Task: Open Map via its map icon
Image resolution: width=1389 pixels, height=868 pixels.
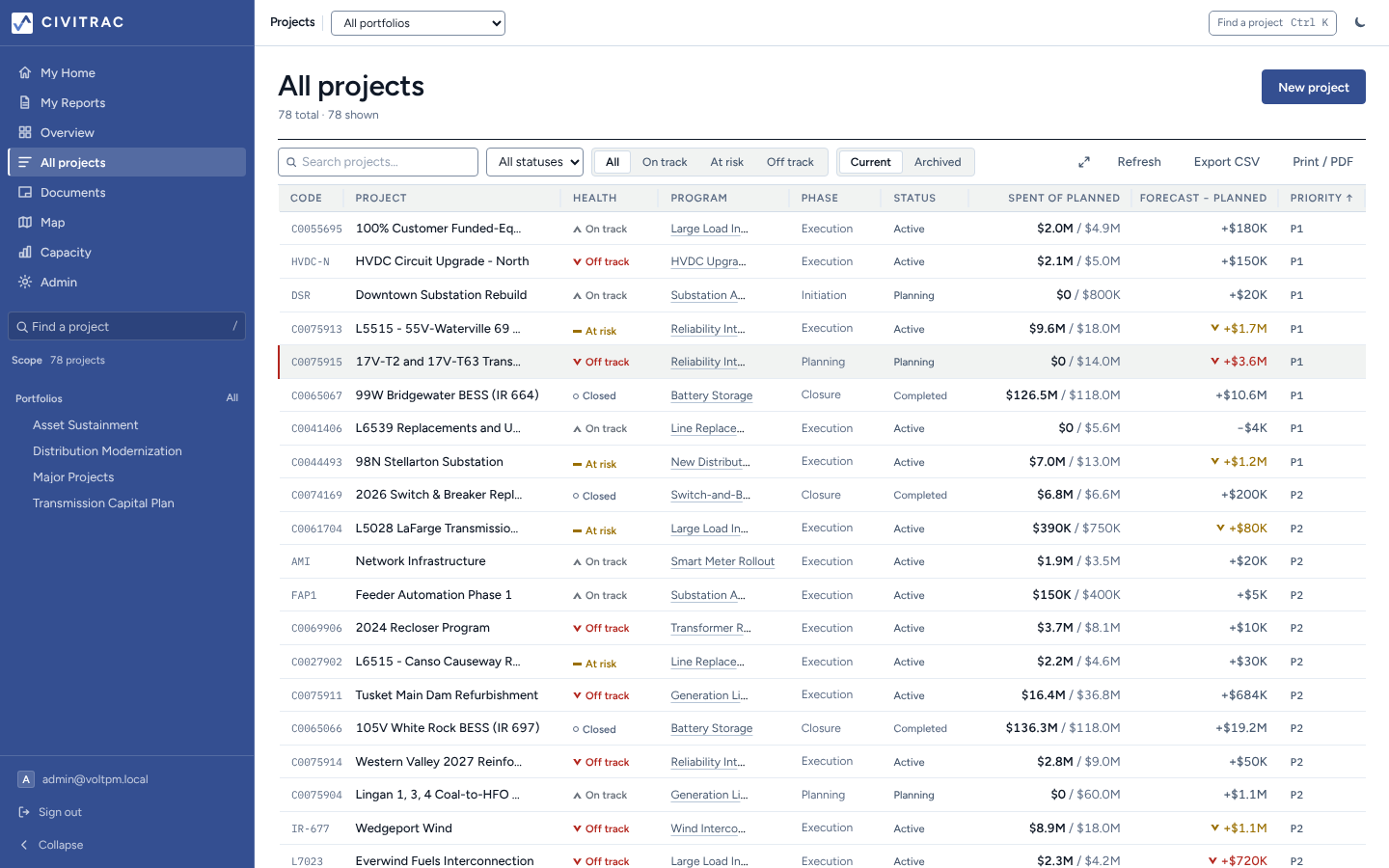Action: point(25,222)
